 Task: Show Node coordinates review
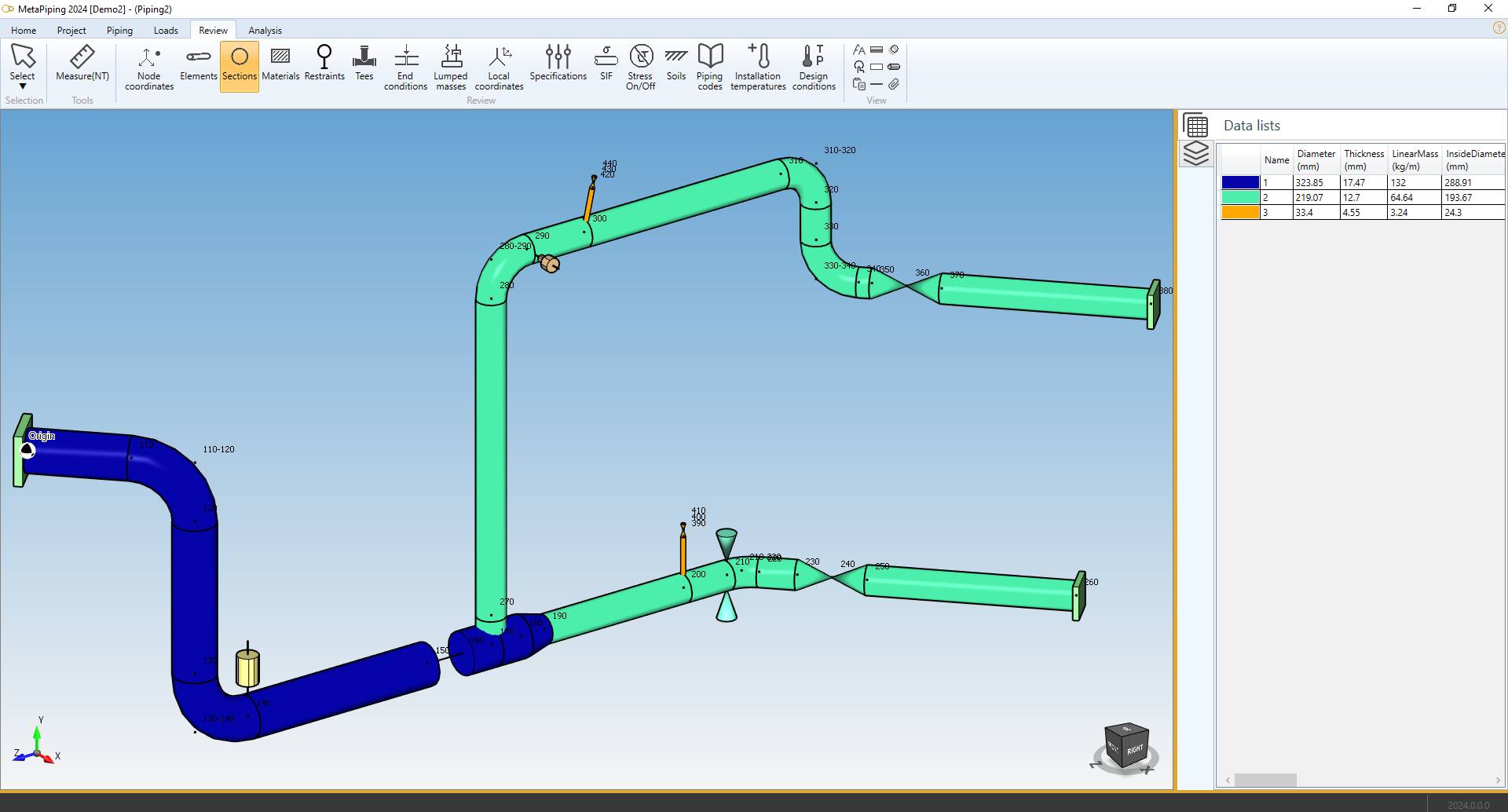pyautogui.click(x=148, y=68)
